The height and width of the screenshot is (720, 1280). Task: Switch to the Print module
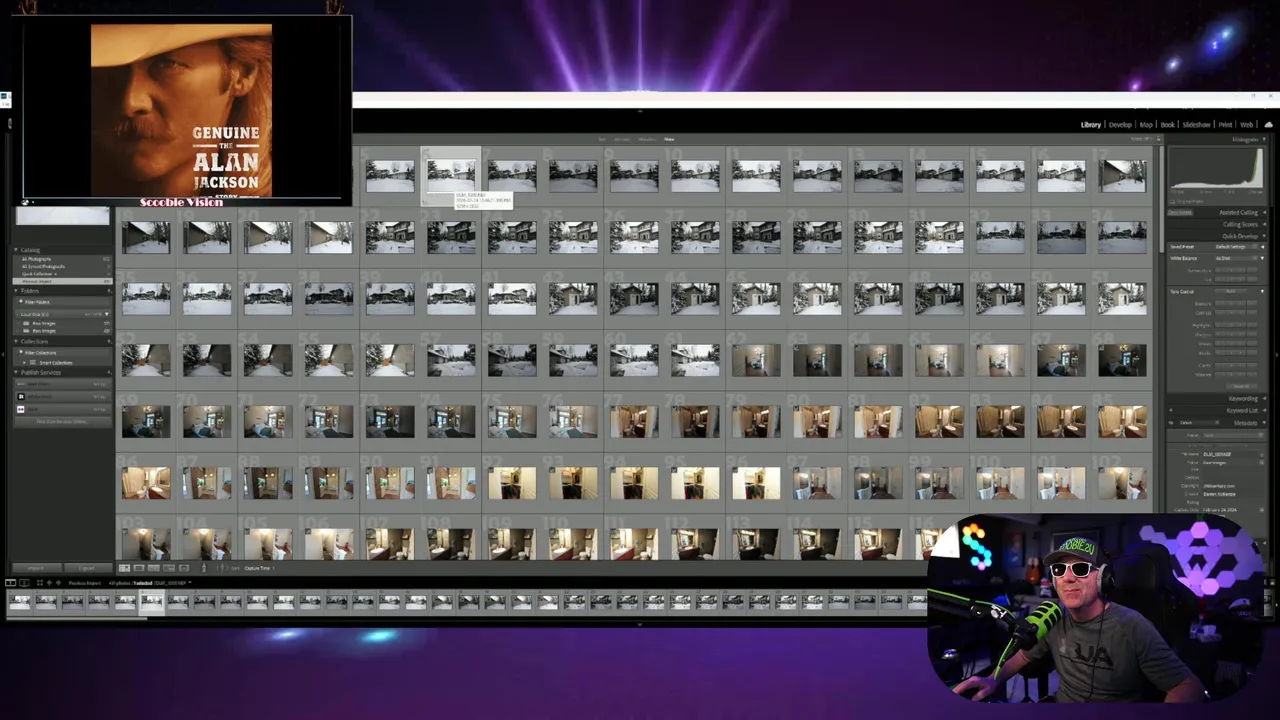[x=1225, y=125]
